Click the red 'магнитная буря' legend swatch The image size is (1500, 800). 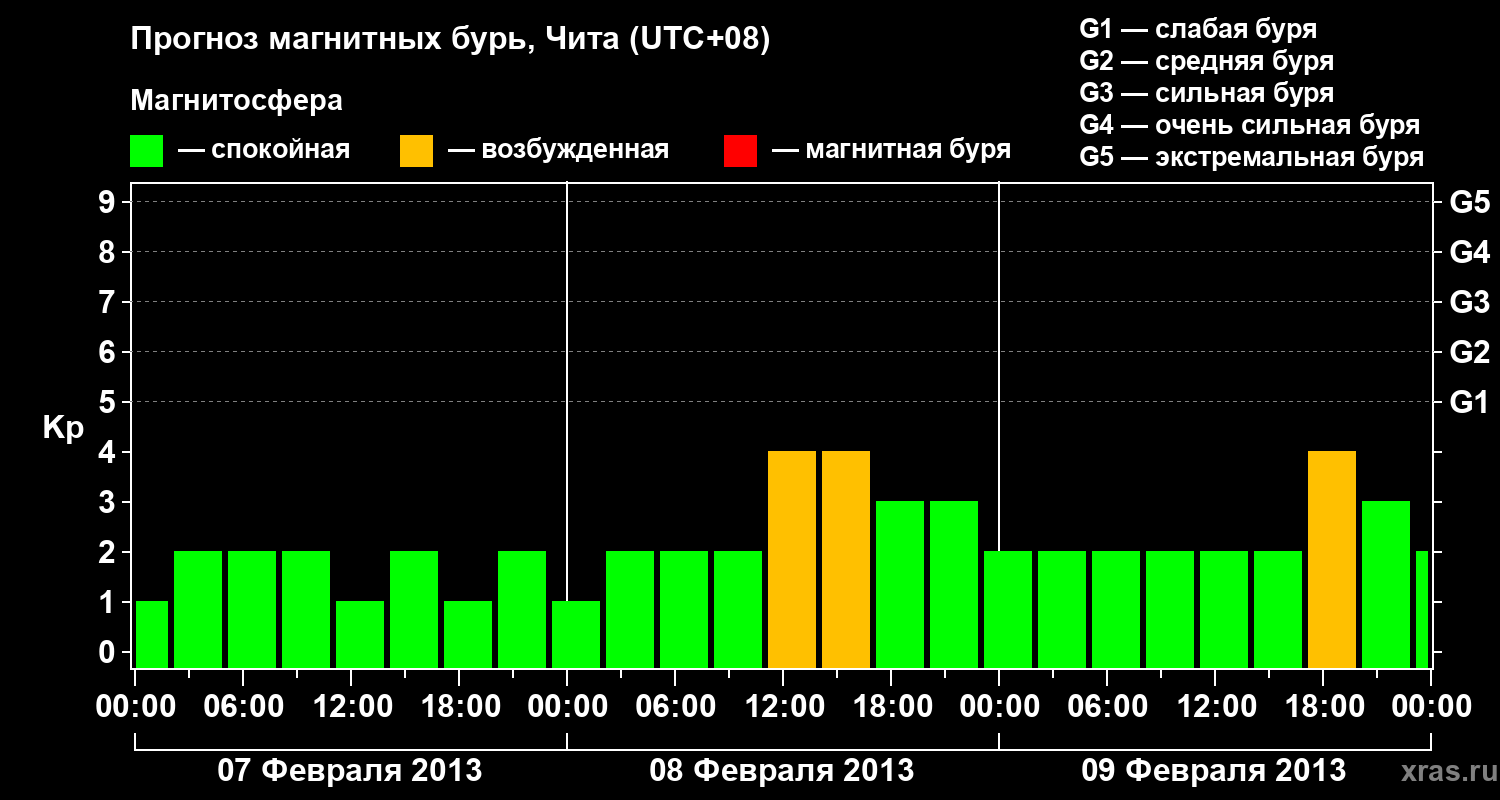tap(740, 151)
